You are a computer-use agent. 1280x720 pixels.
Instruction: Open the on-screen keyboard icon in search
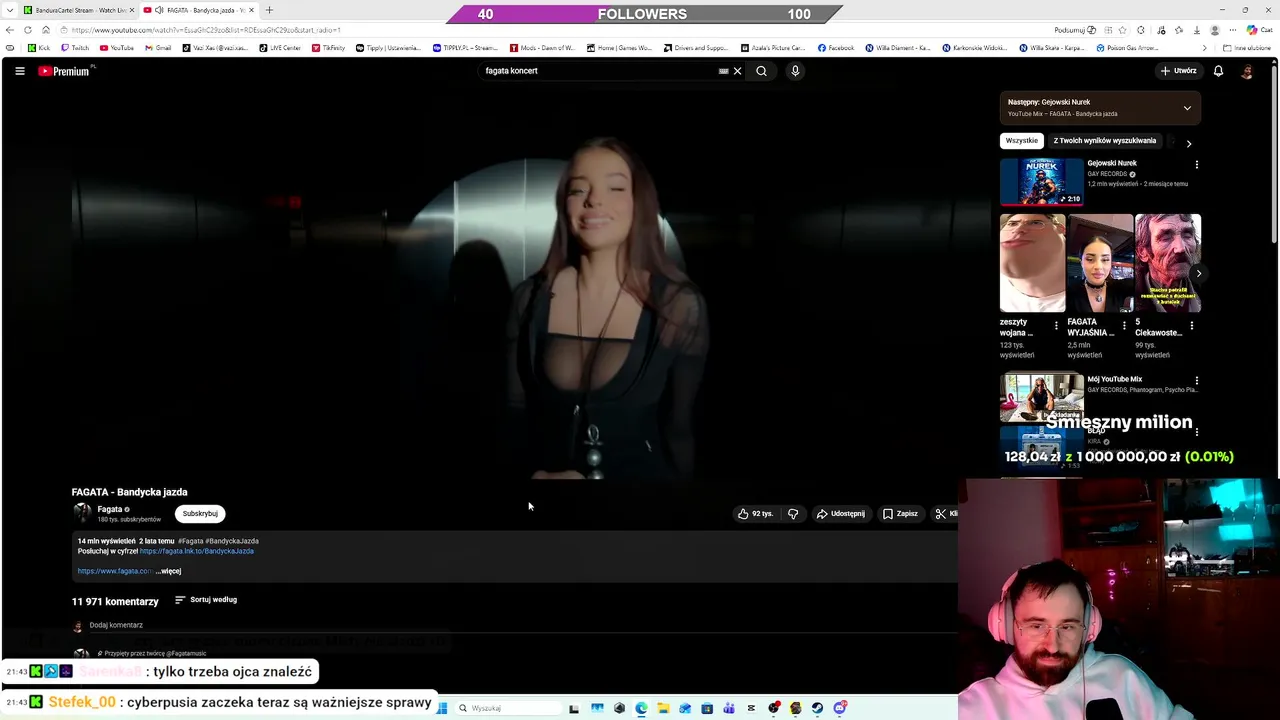(x=723, y=71)
